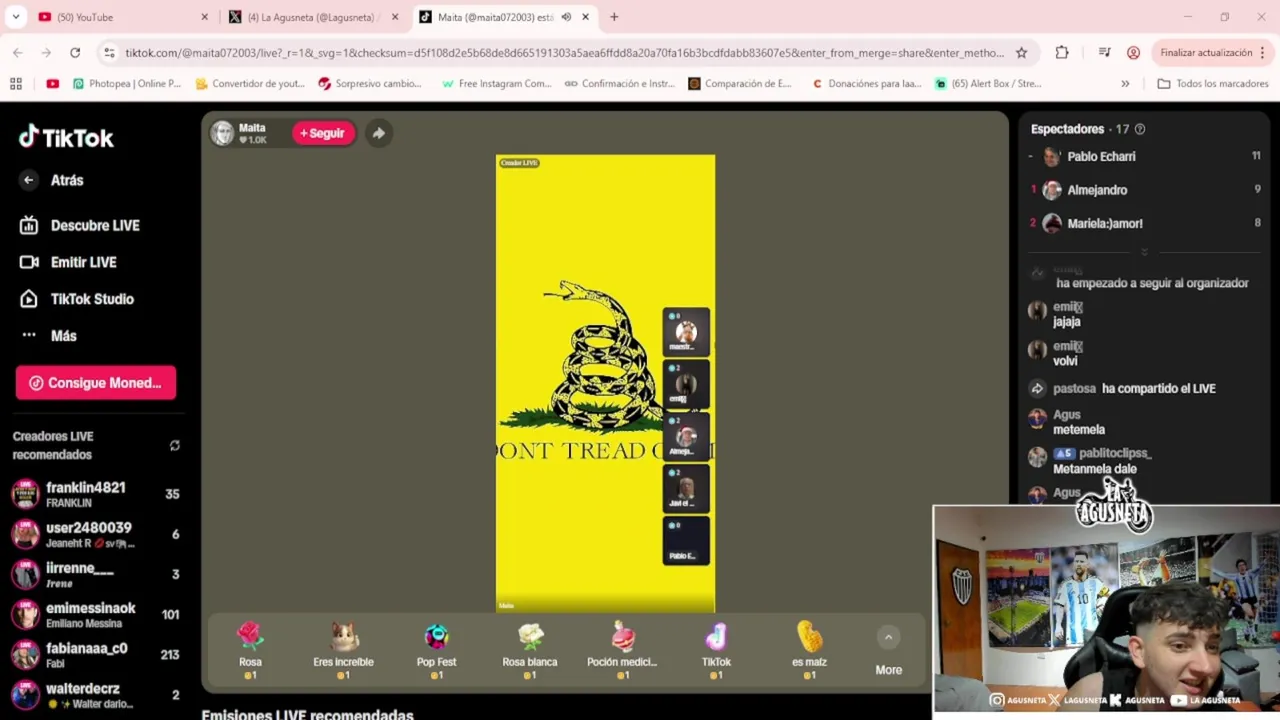Open media controls icon
Viewport: 1280px width, 720px height.
pos(1104,53)
